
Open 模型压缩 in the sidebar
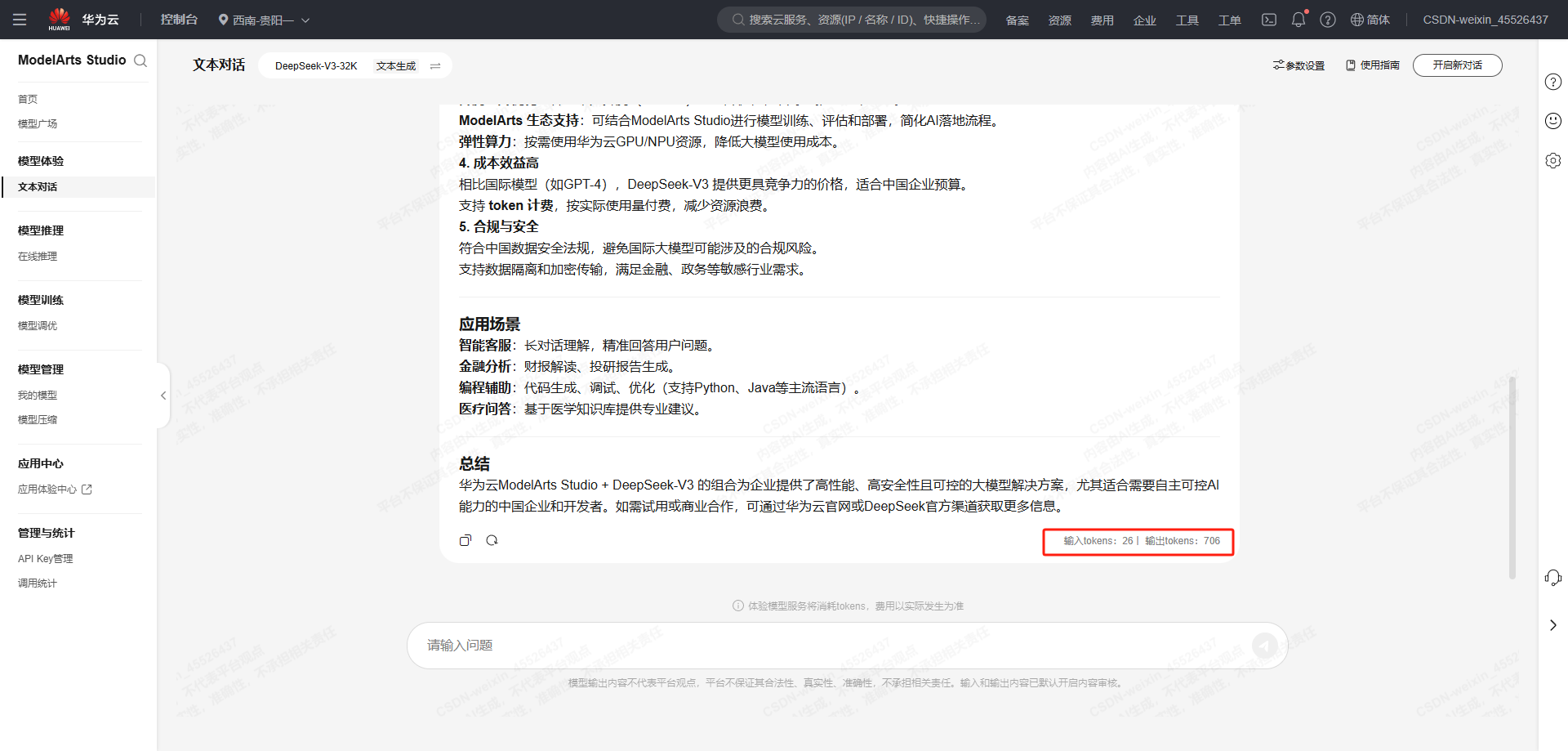38,420
